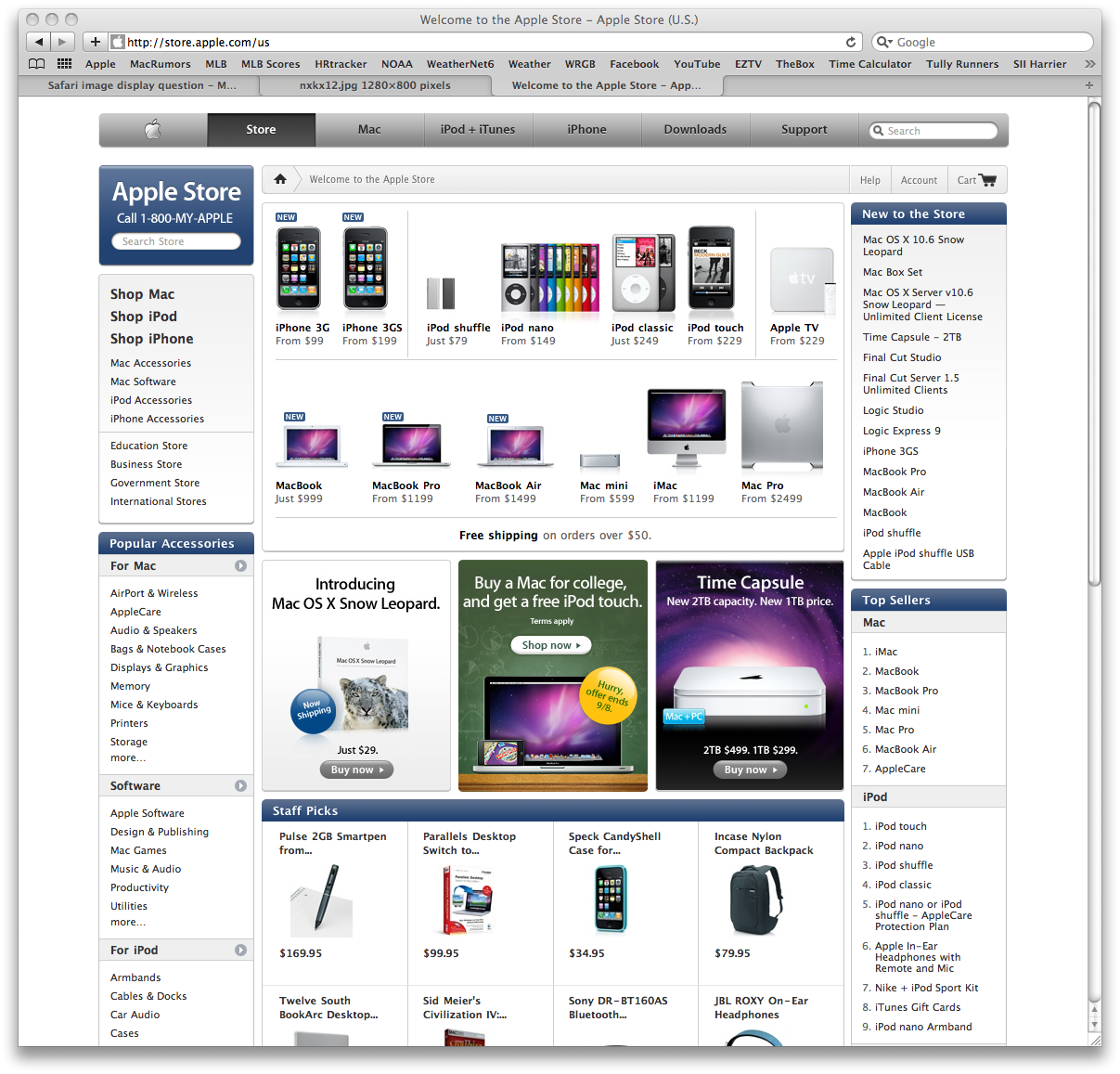Switch to the Mac navigation tab
The image size is (1120, 1074).
[369, 130]
